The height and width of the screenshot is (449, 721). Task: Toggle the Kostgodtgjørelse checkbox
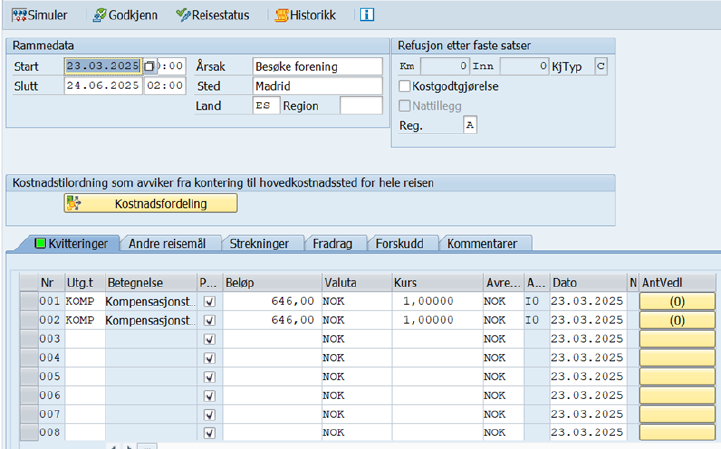coord(405,86)
